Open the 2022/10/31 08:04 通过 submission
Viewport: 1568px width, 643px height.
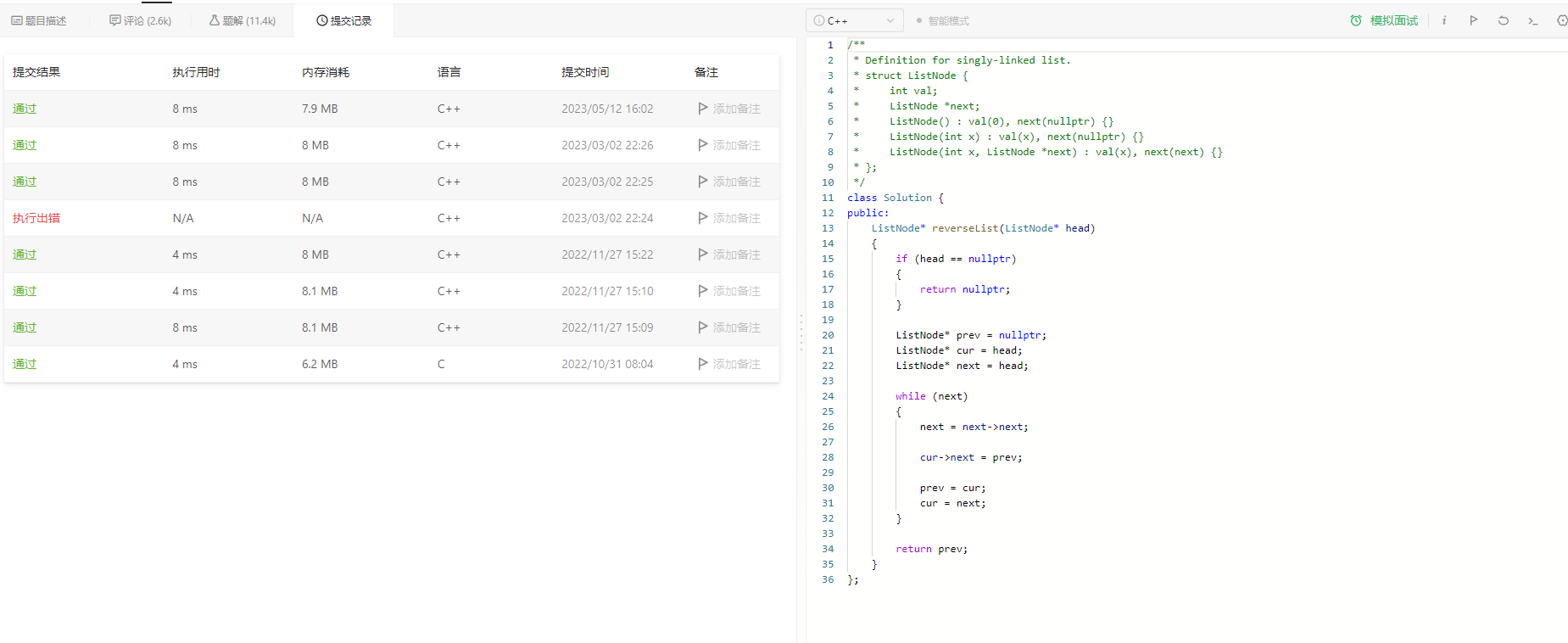point(25,364)
